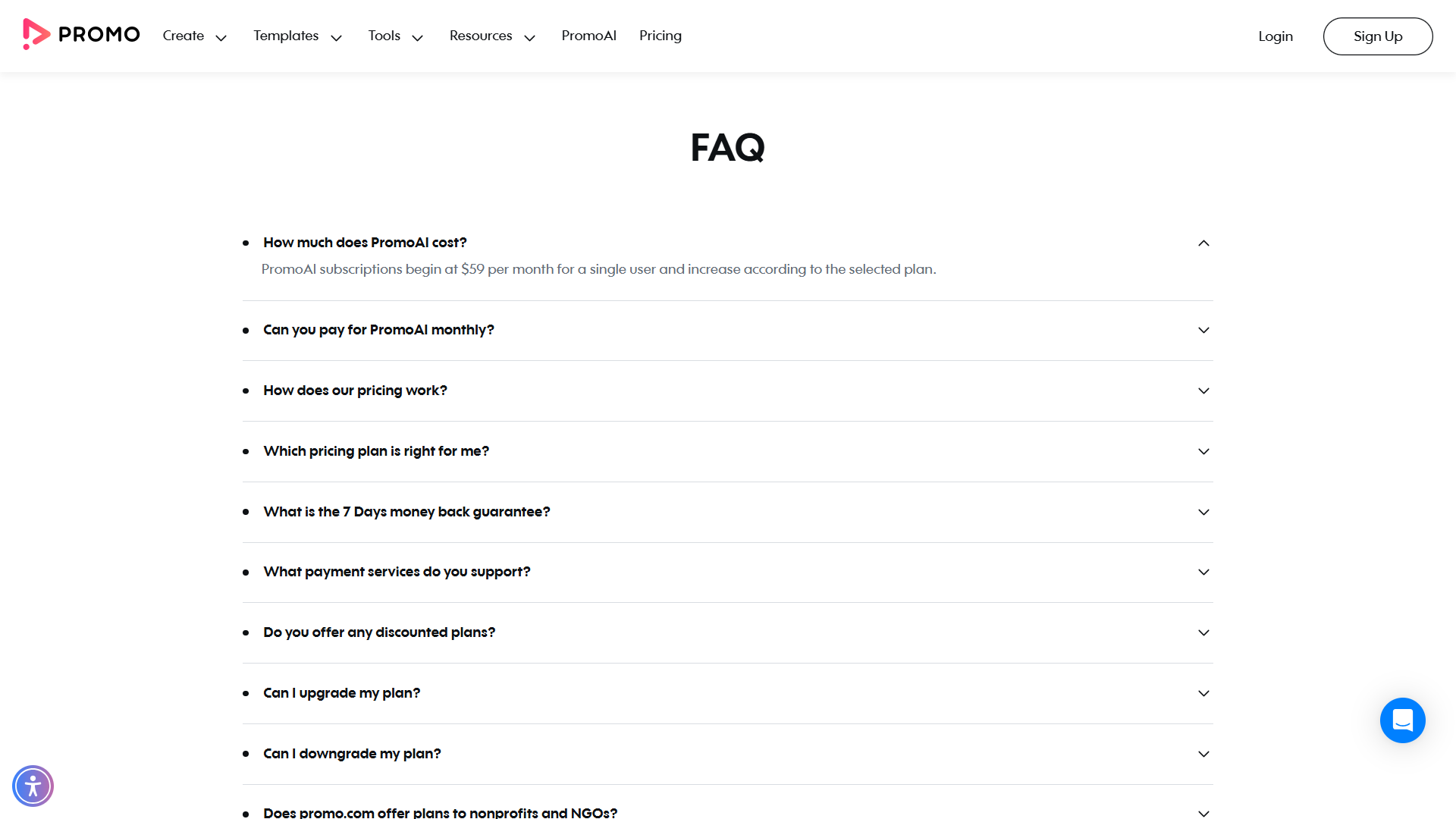Open the blue chat support widget
Image resolution: width=1456 pixels, height=819 pixels.
1402,720
